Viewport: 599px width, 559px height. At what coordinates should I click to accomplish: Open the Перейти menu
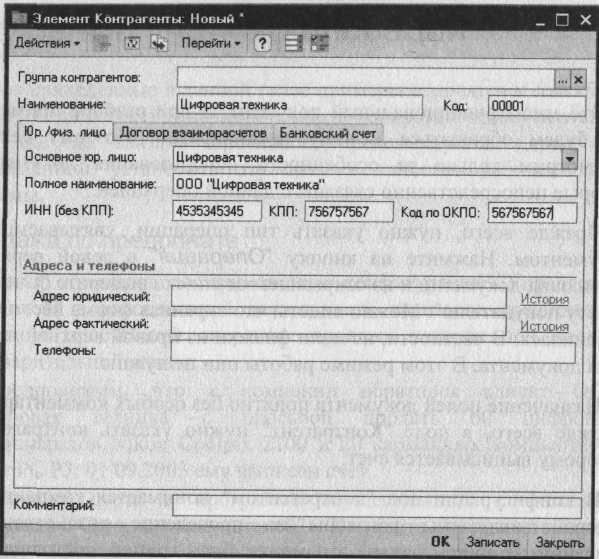[211, 43]
